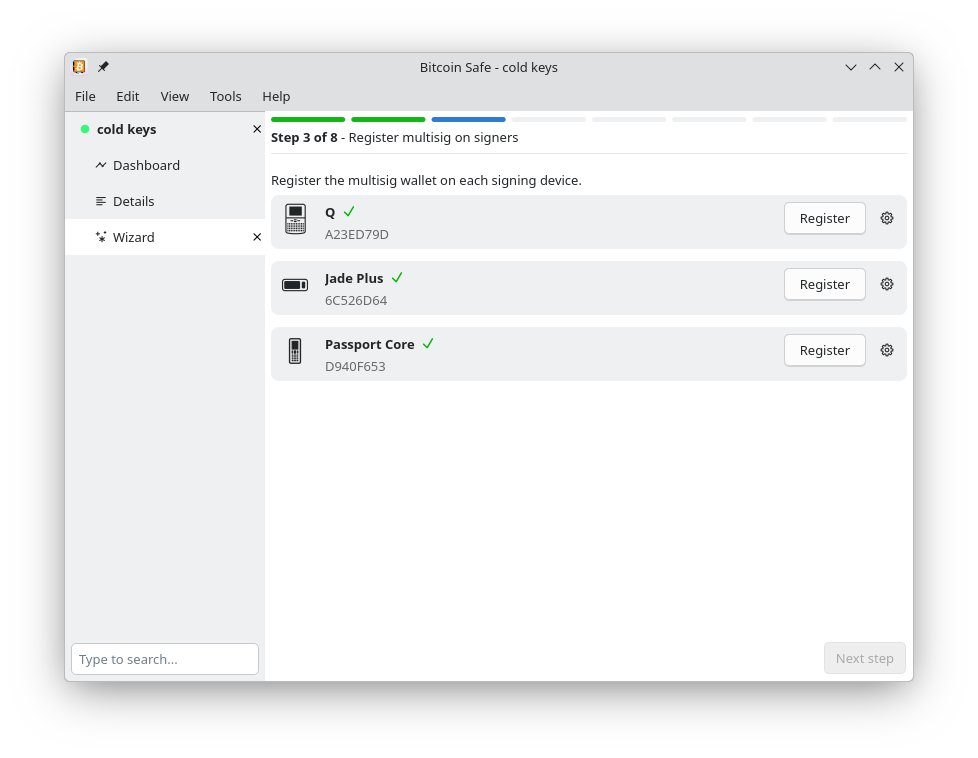Click the second green progress step bar

tap(388, 119)
